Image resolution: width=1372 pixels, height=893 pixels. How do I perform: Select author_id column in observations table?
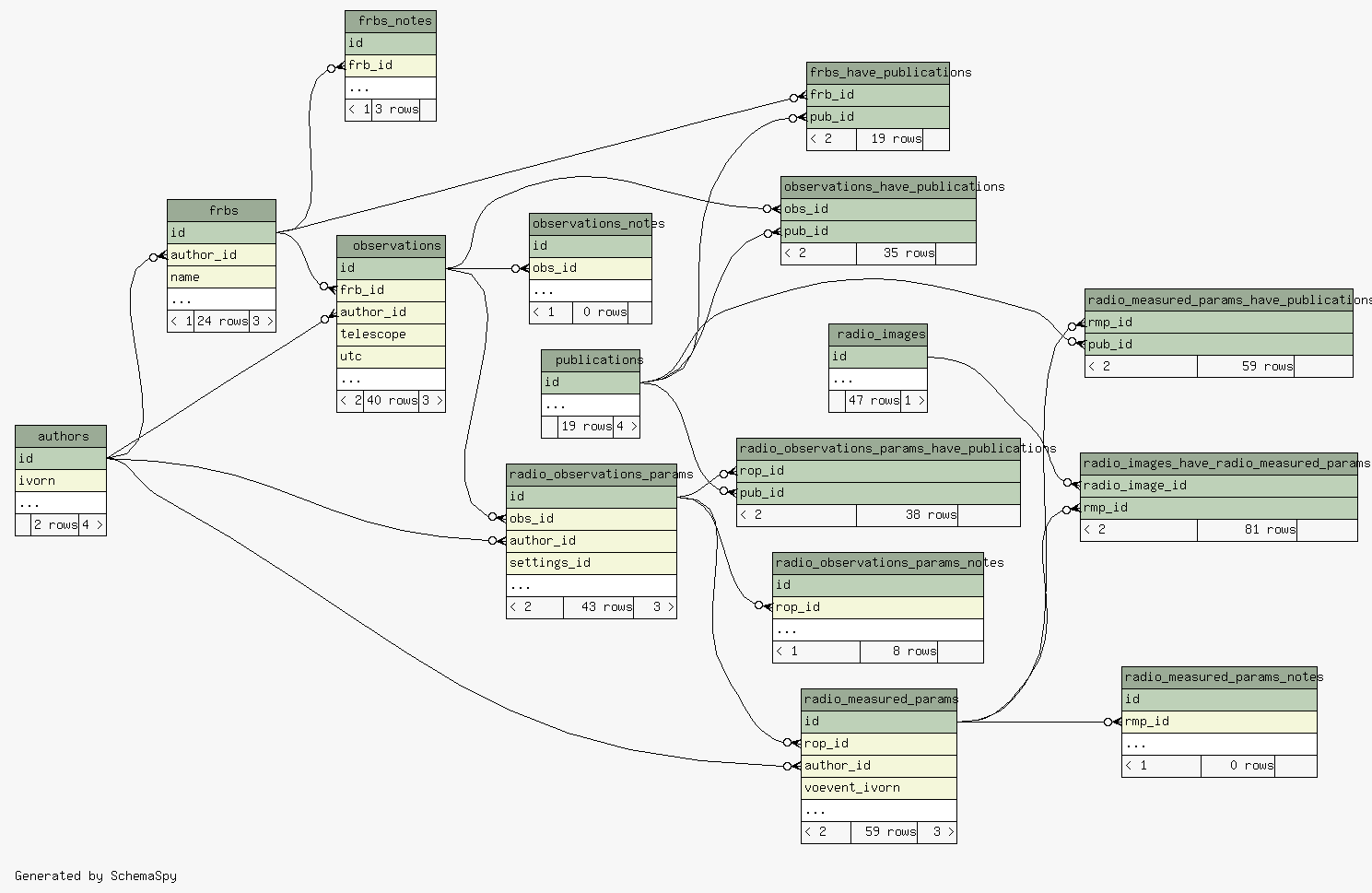(x=391, y=312)
